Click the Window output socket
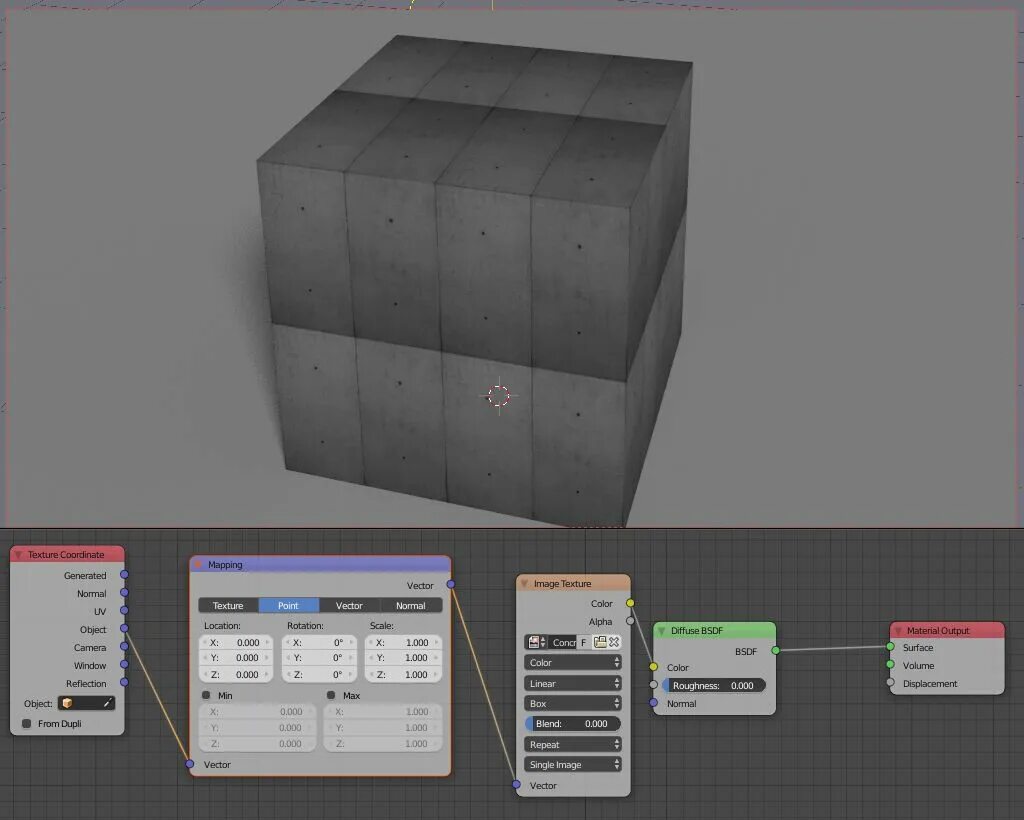Viewport: 1024px width, 820px height. tap(124, 665)
